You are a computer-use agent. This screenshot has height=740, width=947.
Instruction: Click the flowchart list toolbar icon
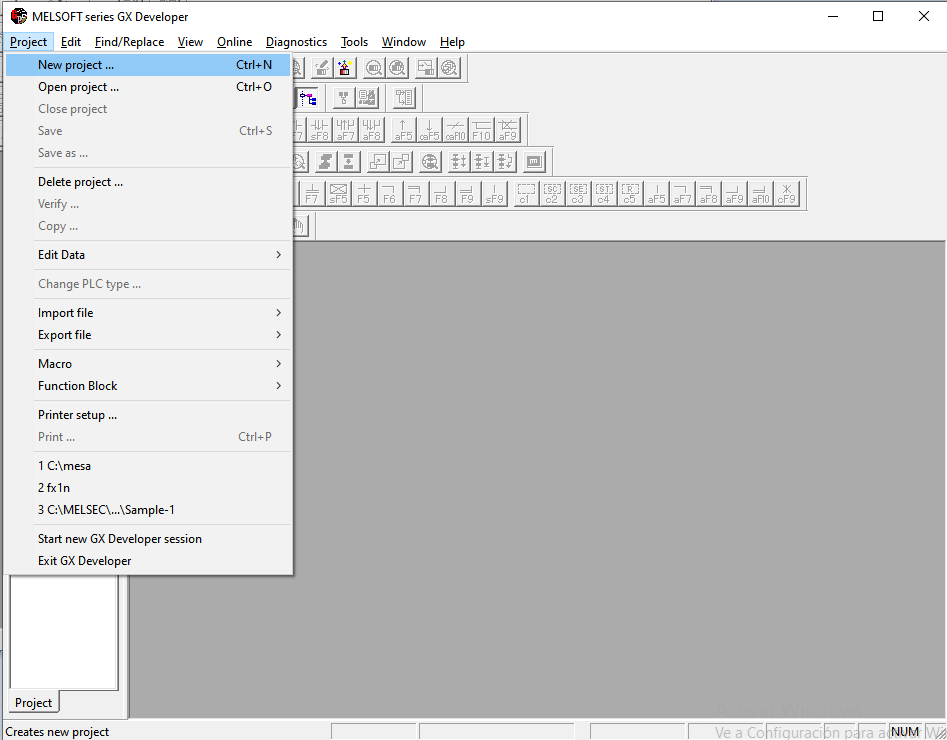click(x=404, y=98)
